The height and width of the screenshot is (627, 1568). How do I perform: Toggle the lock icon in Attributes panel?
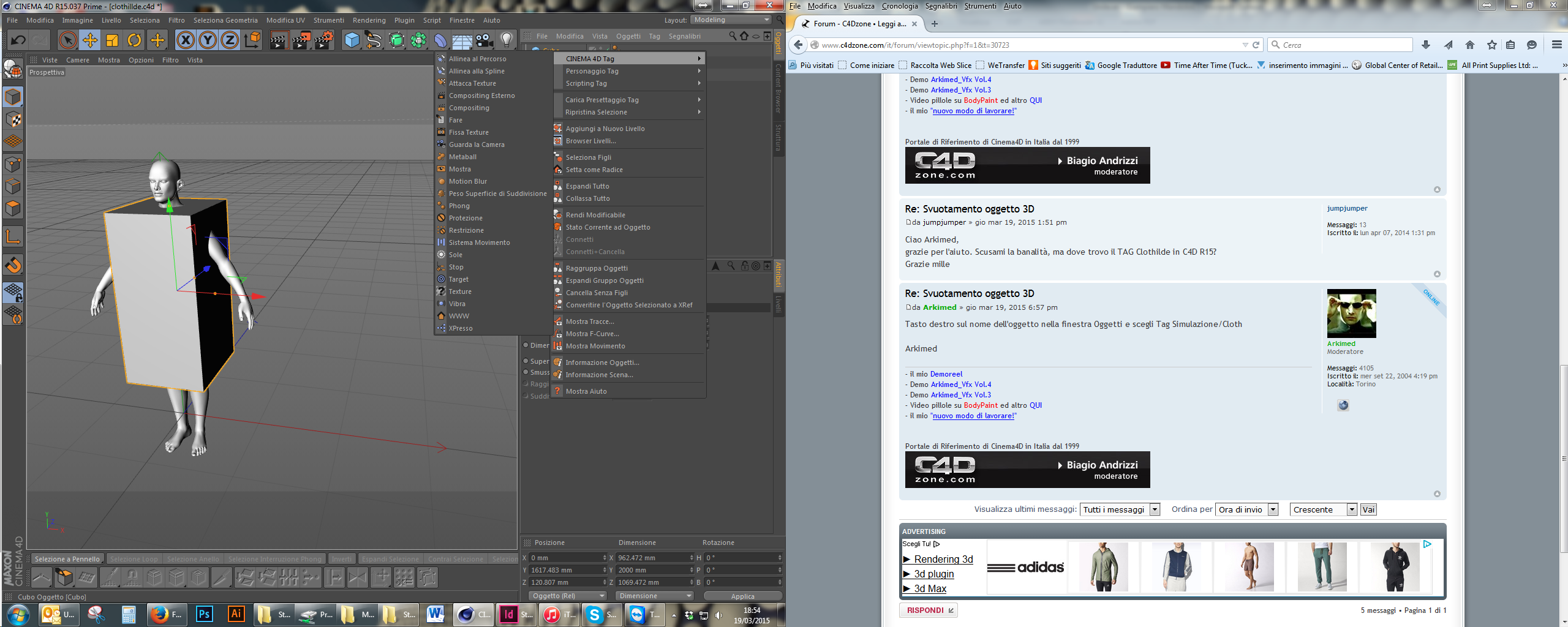744,266
